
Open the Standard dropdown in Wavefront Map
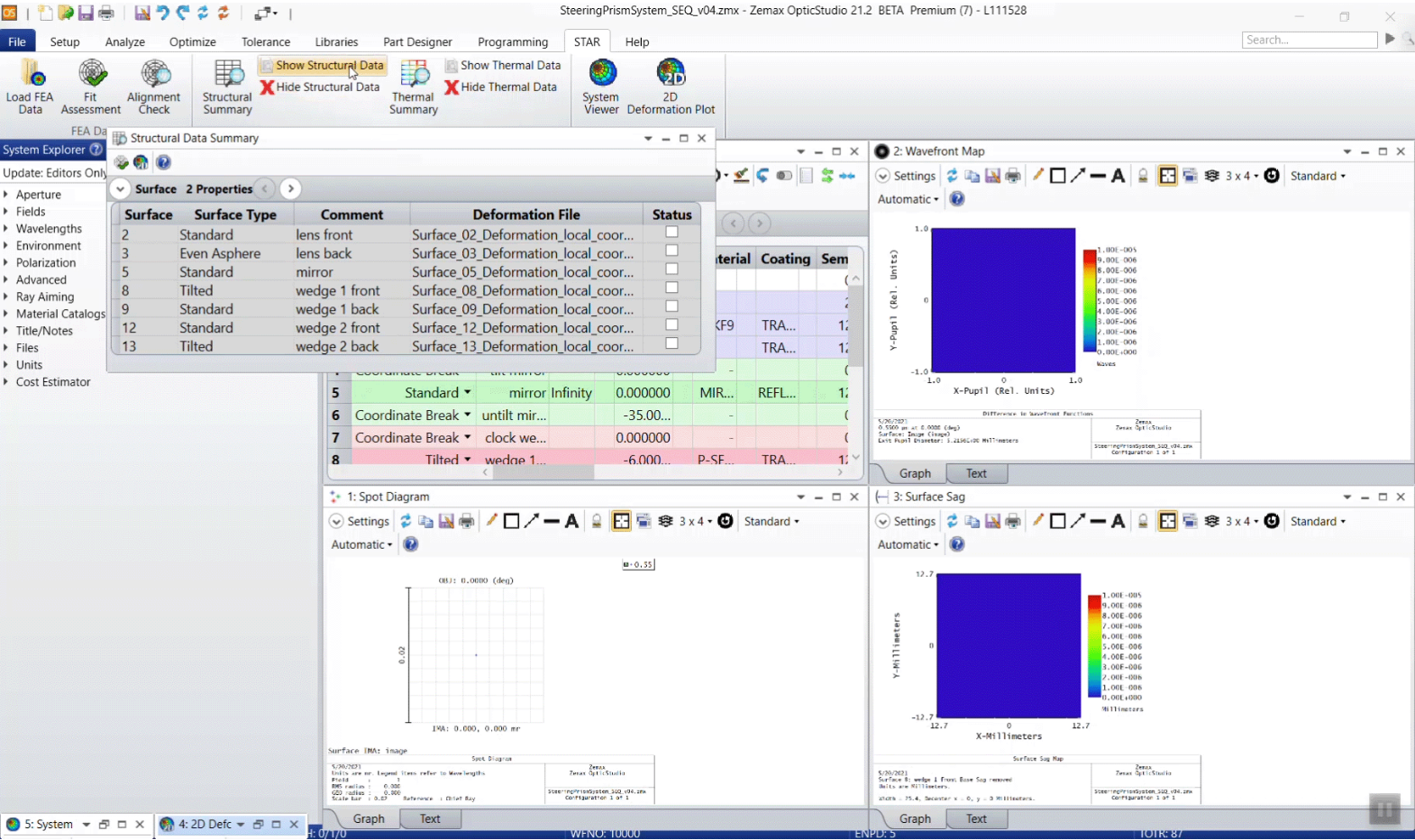coord(1318,176)
